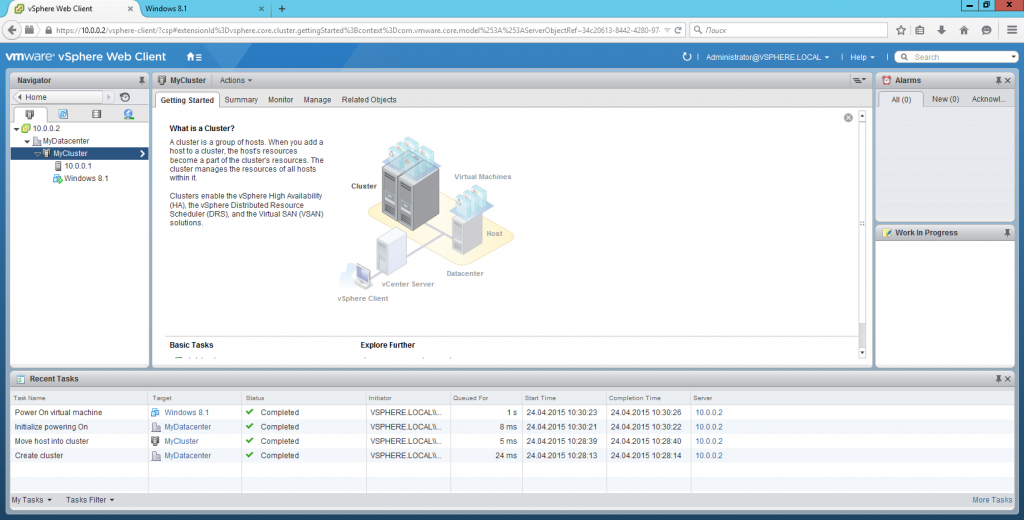The width and height of the screenshot is (1024, 520).
Task: Switch to VMs and Templates inventory tab
Action: 63,114
